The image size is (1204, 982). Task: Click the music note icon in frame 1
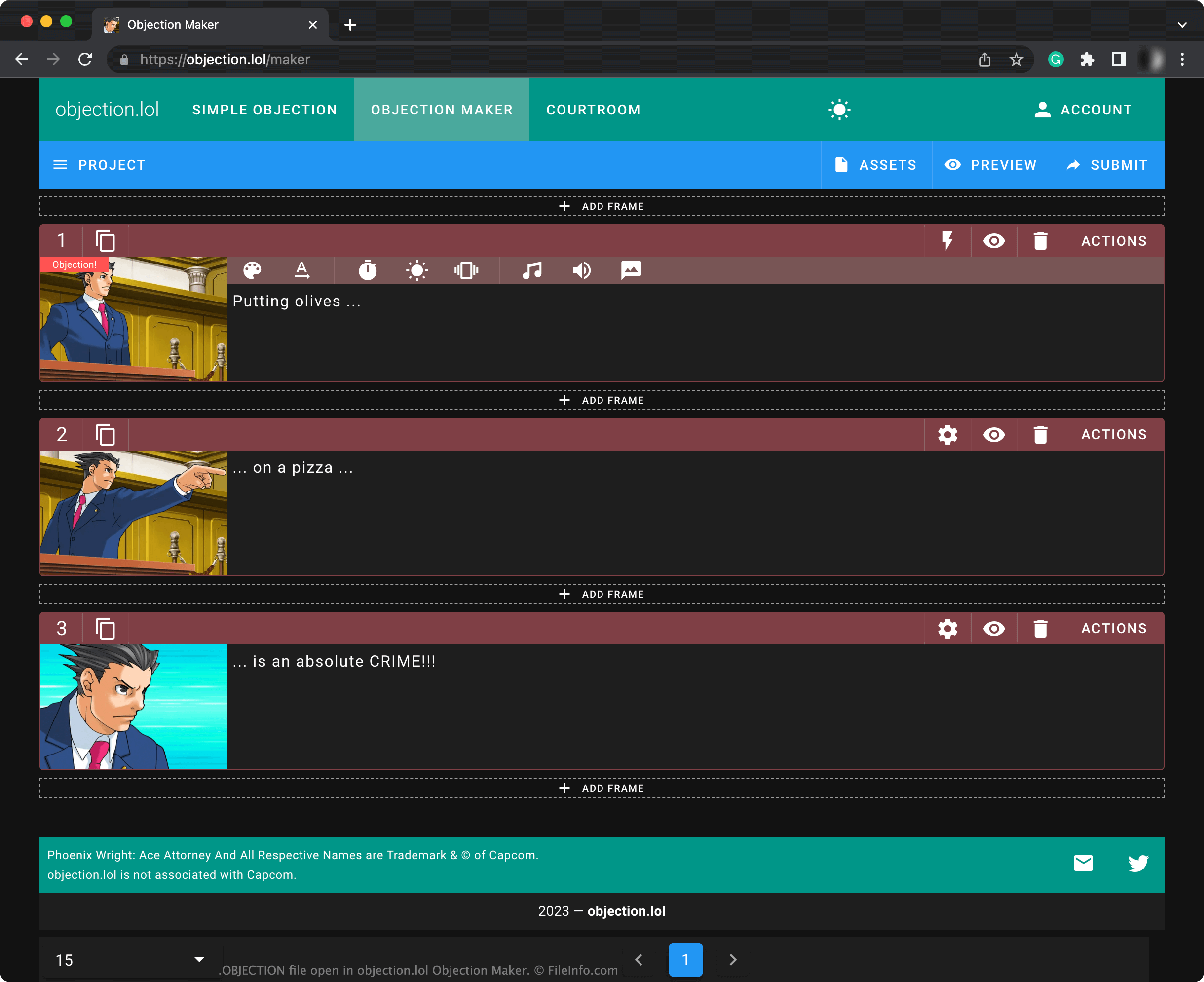coord(531,270)
